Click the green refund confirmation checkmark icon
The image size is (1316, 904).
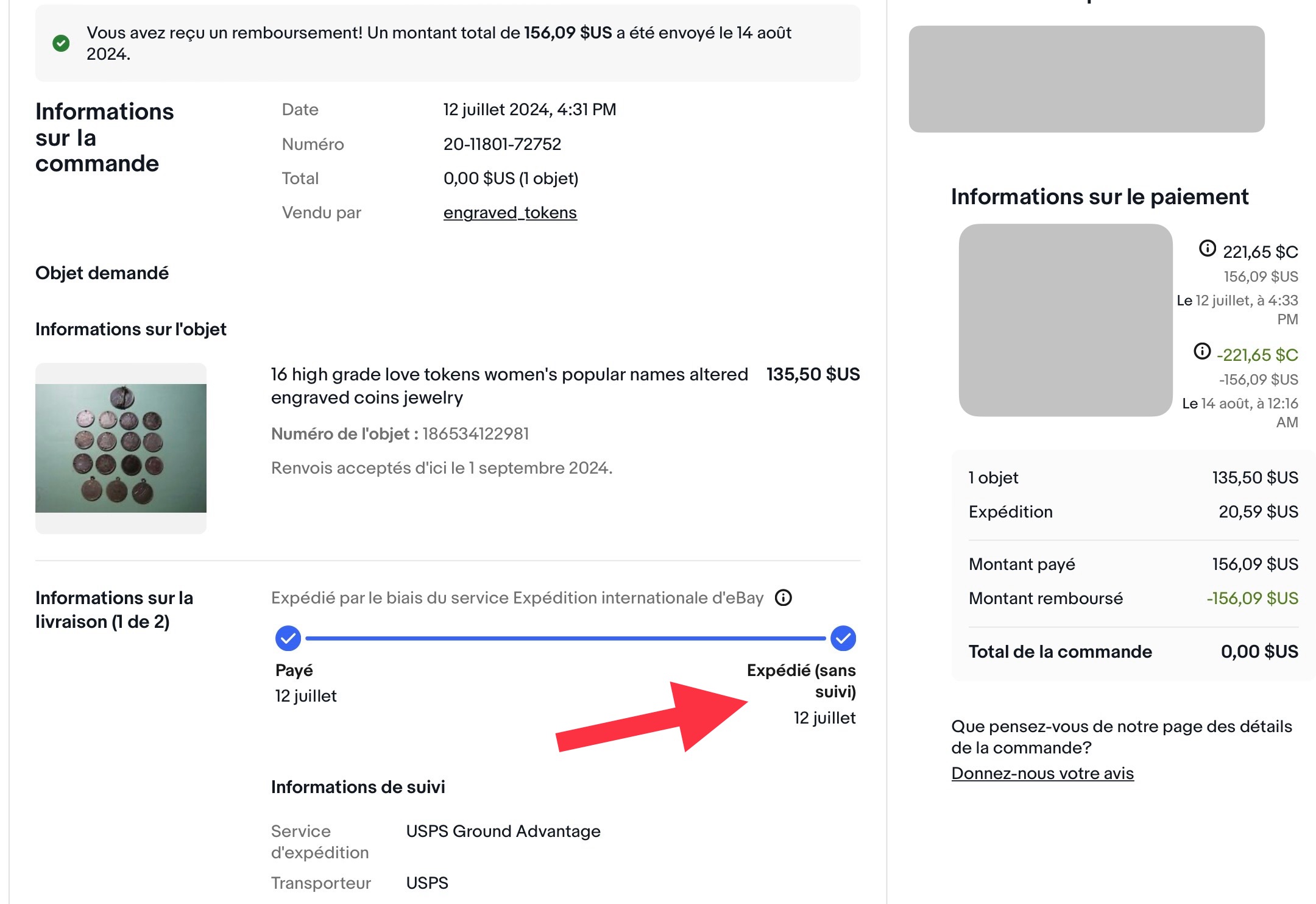point(61,43)
